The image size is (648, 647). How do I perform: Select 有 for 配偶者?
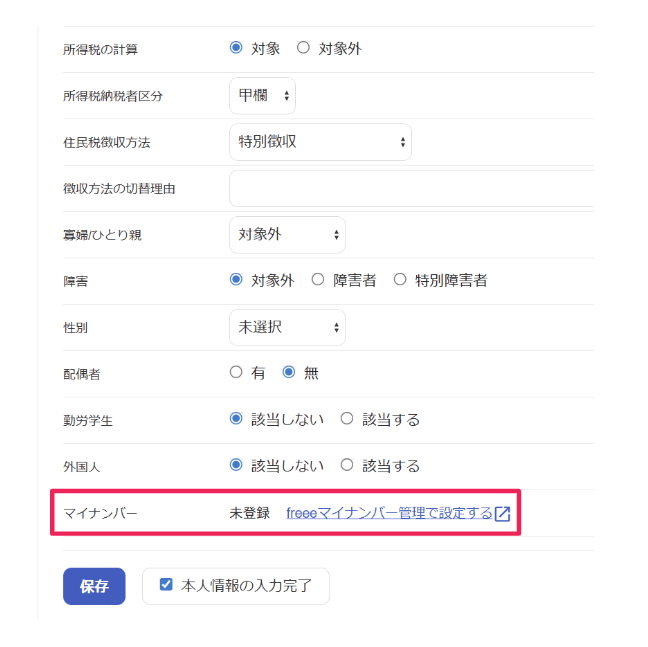point(236,372)
